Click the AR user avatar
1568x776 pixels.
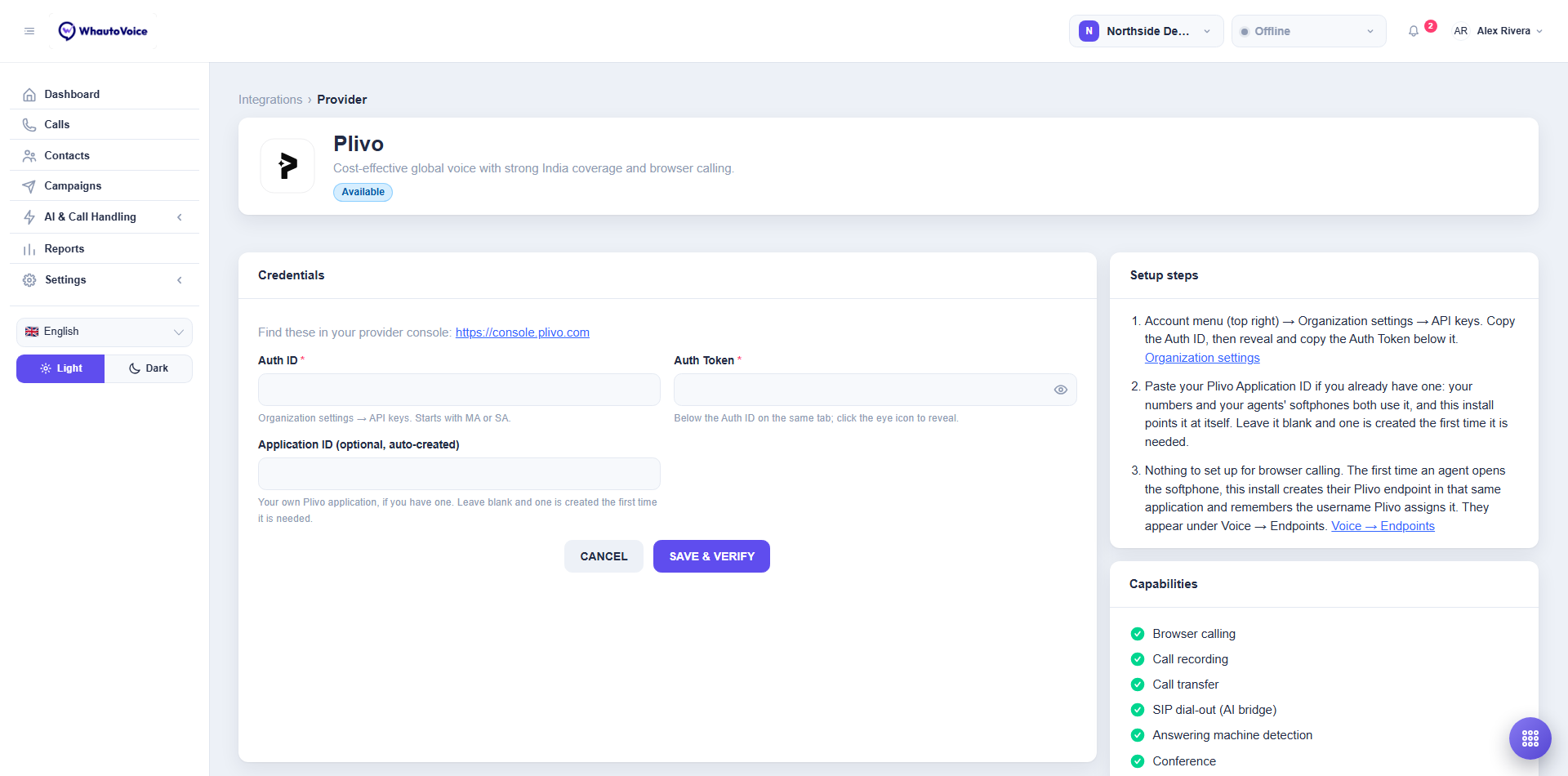(1460, 31)
